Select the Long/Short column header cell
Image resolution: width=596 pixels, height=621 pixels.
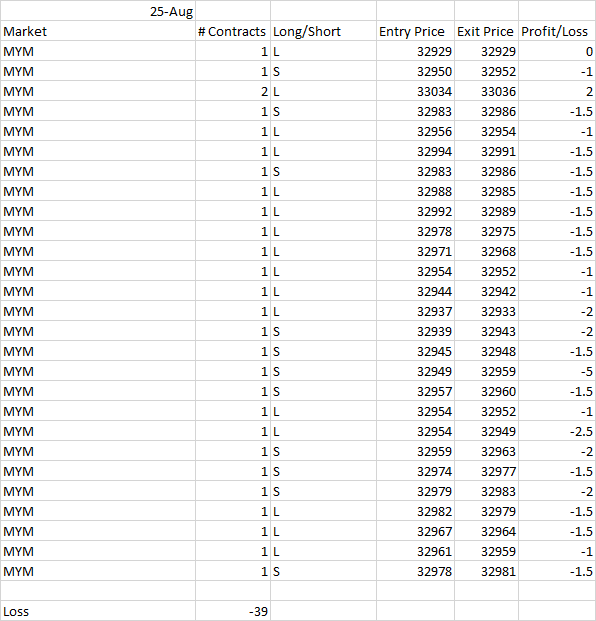pos(323,31)
